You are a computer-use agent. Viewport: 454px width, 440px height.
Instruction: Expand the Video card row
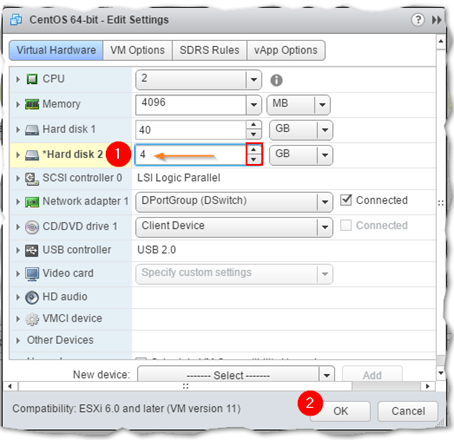(x=18, y=274)
